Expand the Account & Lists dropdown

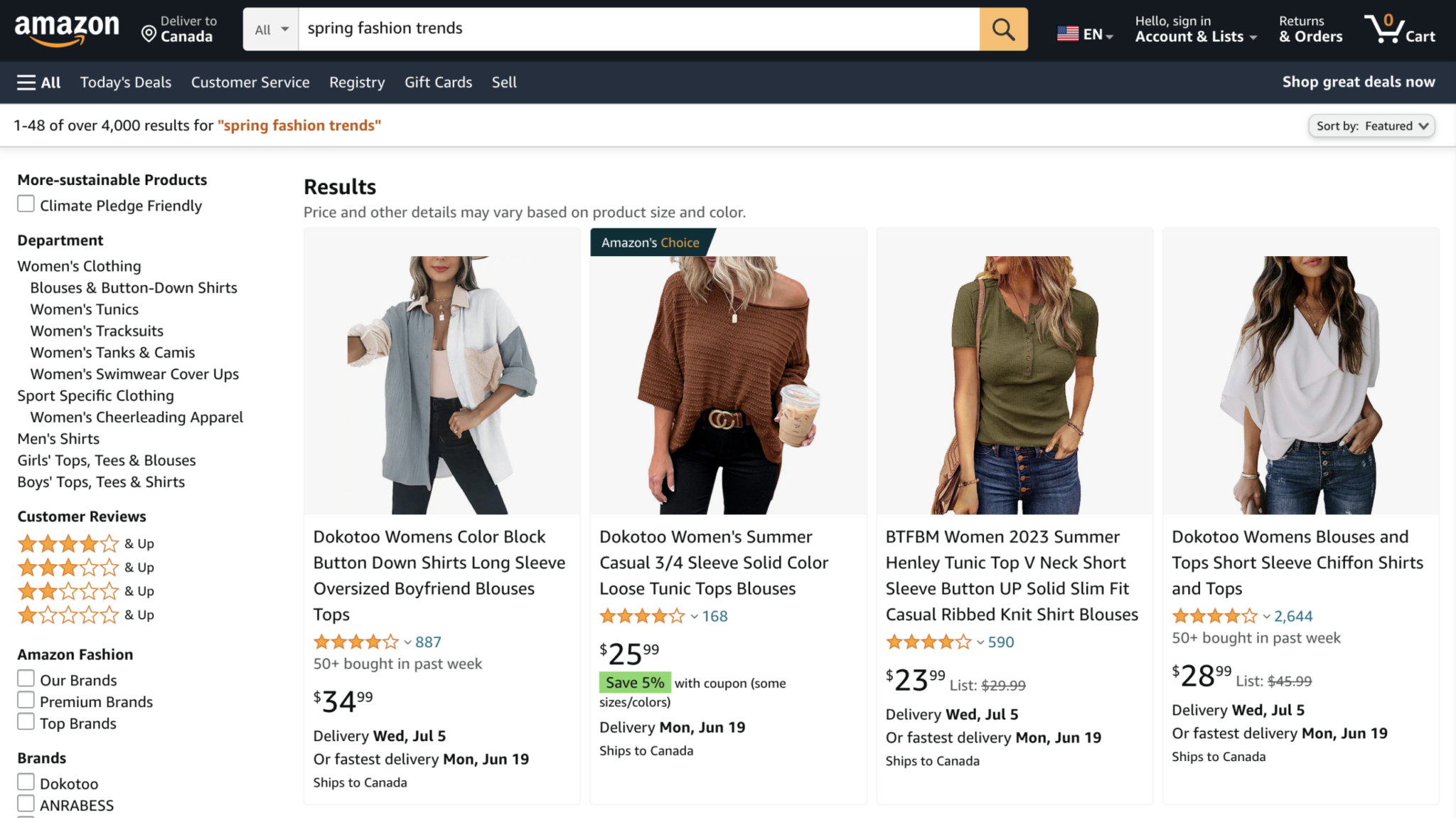[x=1196, y=36]
